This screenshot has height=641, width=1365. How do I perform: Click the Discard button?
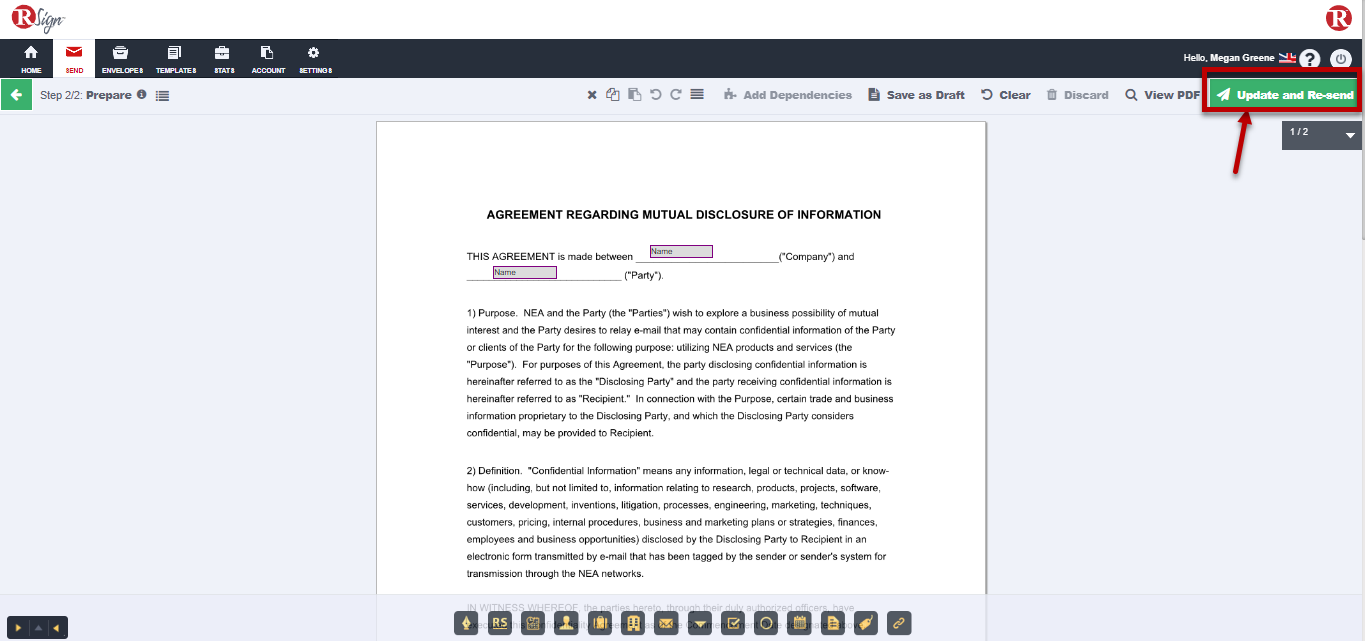(1077, 95)
